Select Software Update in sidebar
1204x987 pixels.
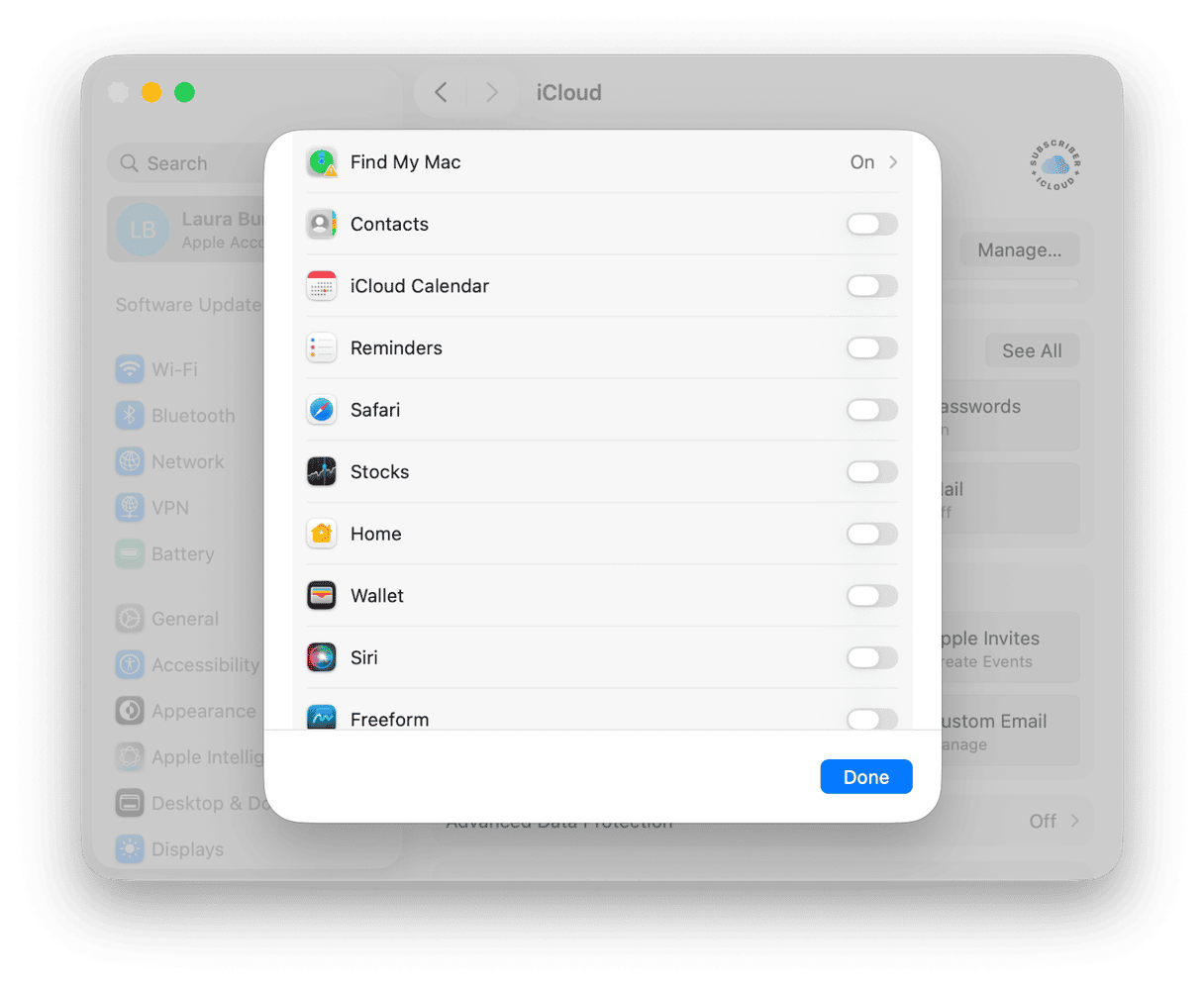coord(188,305)
